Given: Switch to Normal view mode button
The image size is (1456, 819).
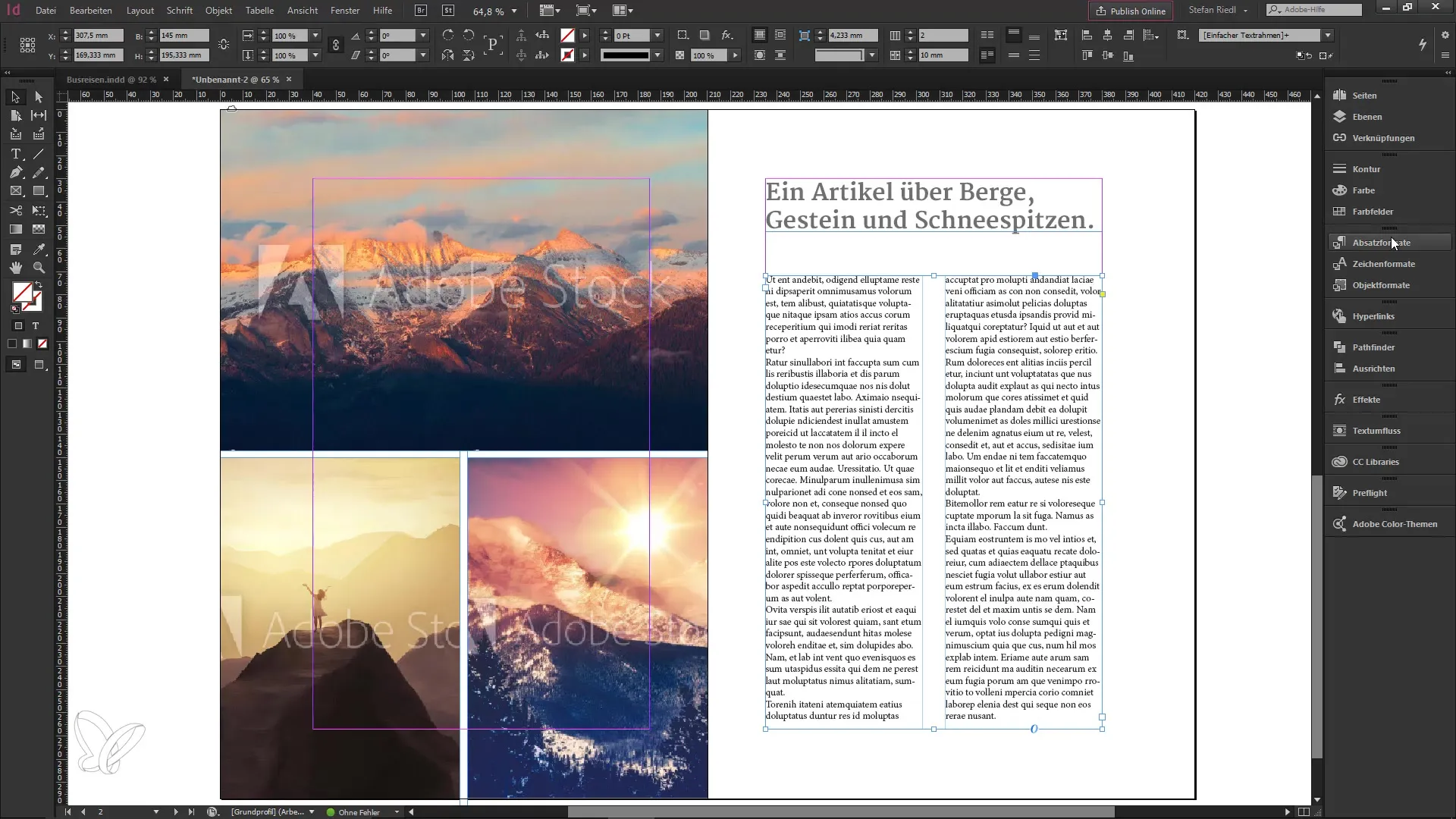Looking at the screenshot, I should tap(15, 365).
